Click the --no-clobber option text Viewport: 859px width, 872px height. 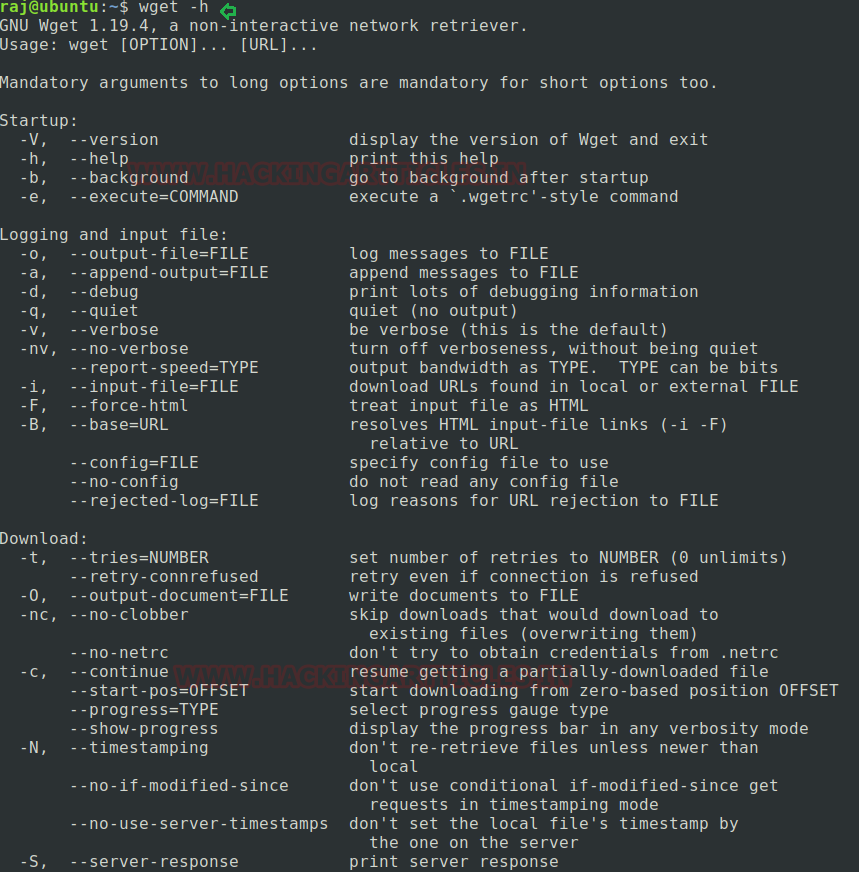[x=128, y=614]
